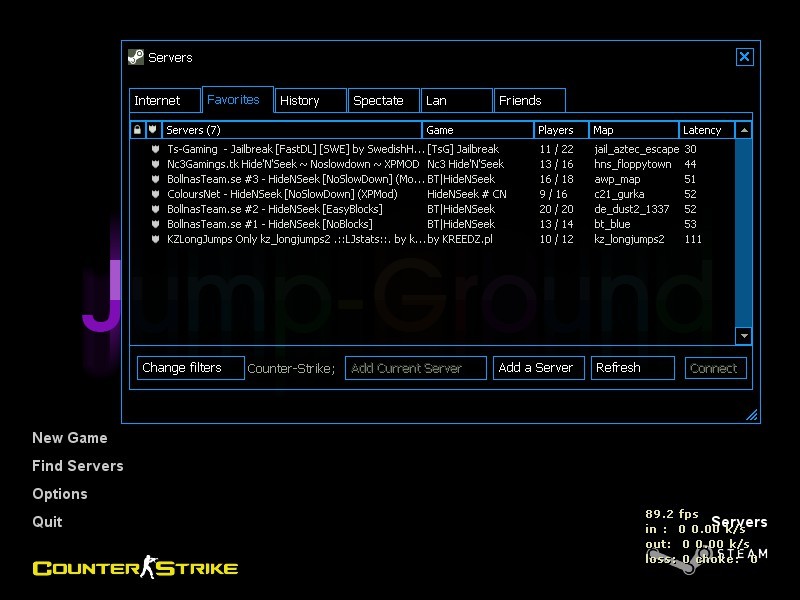Click the Refresh button

[x=632, y=368]
